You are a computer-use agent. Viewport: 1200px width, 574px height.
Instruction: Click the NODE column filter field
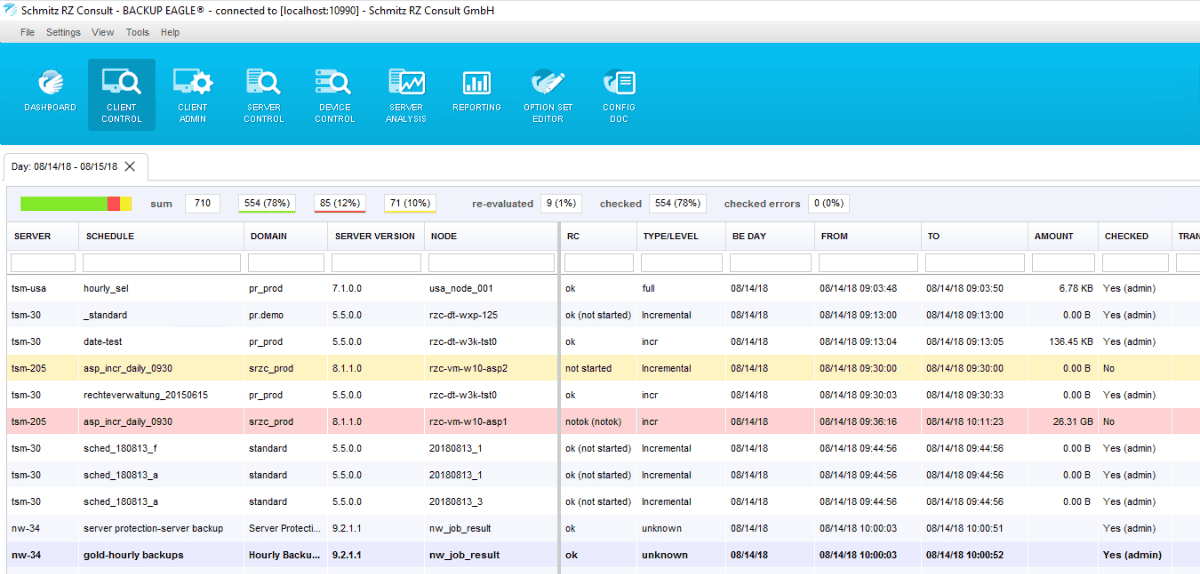(491, 263)
